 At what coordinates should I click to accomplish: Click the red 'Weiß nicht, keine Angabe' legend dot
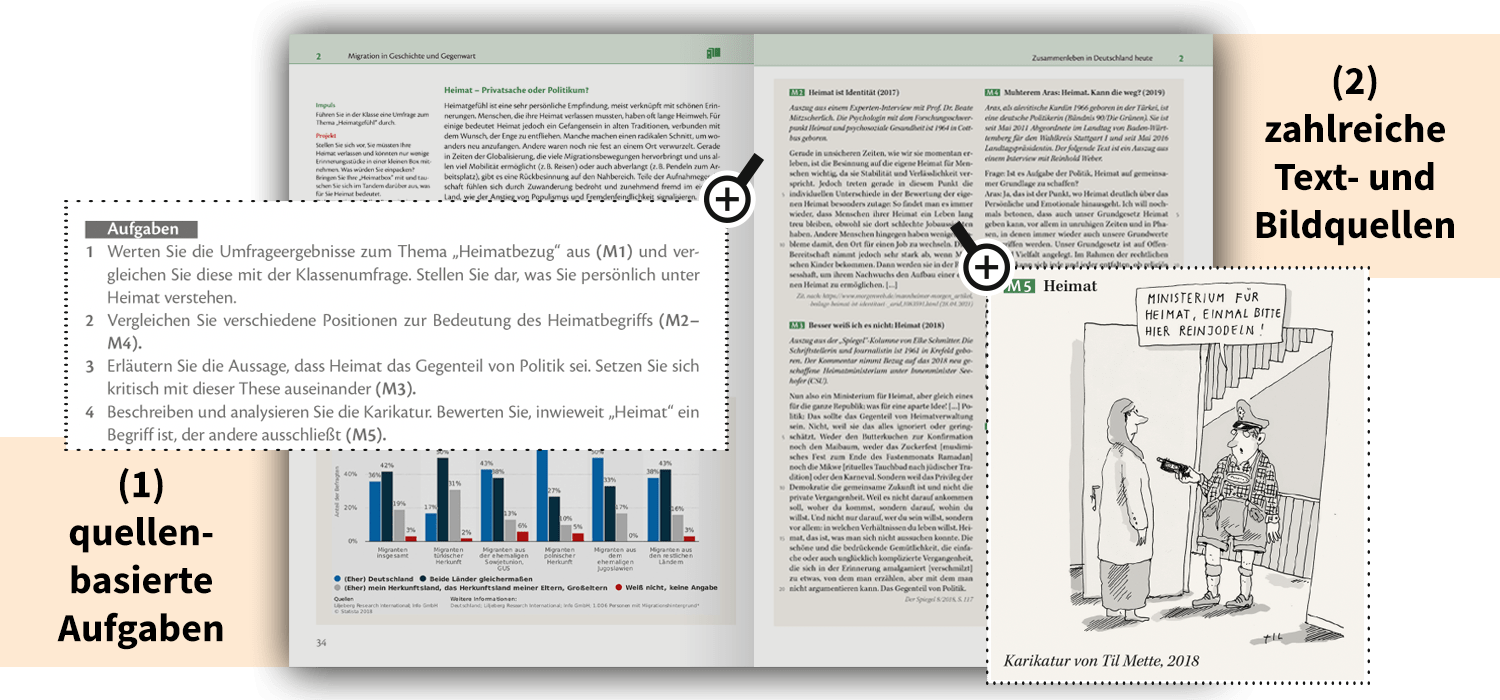tap(619, 588)
